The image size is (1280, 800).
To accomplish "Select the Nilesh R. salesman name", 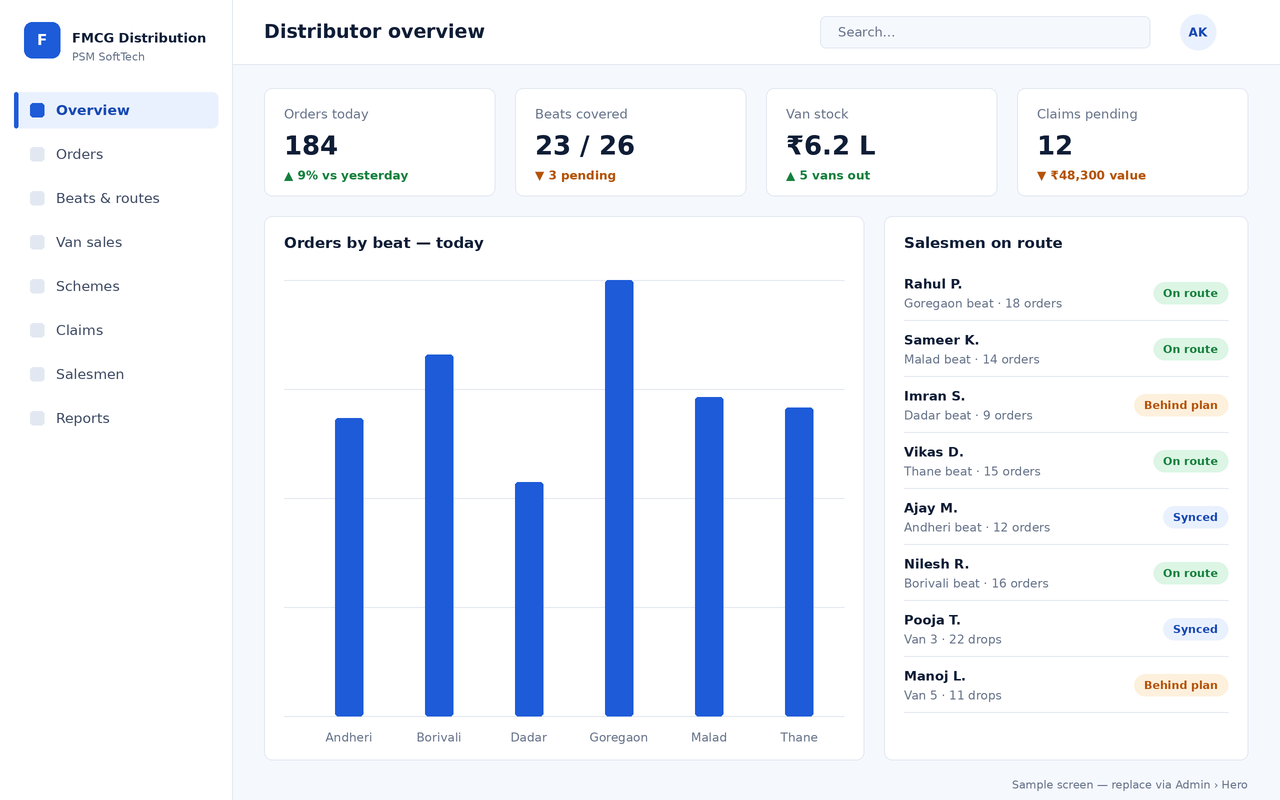I will (937, 564).
